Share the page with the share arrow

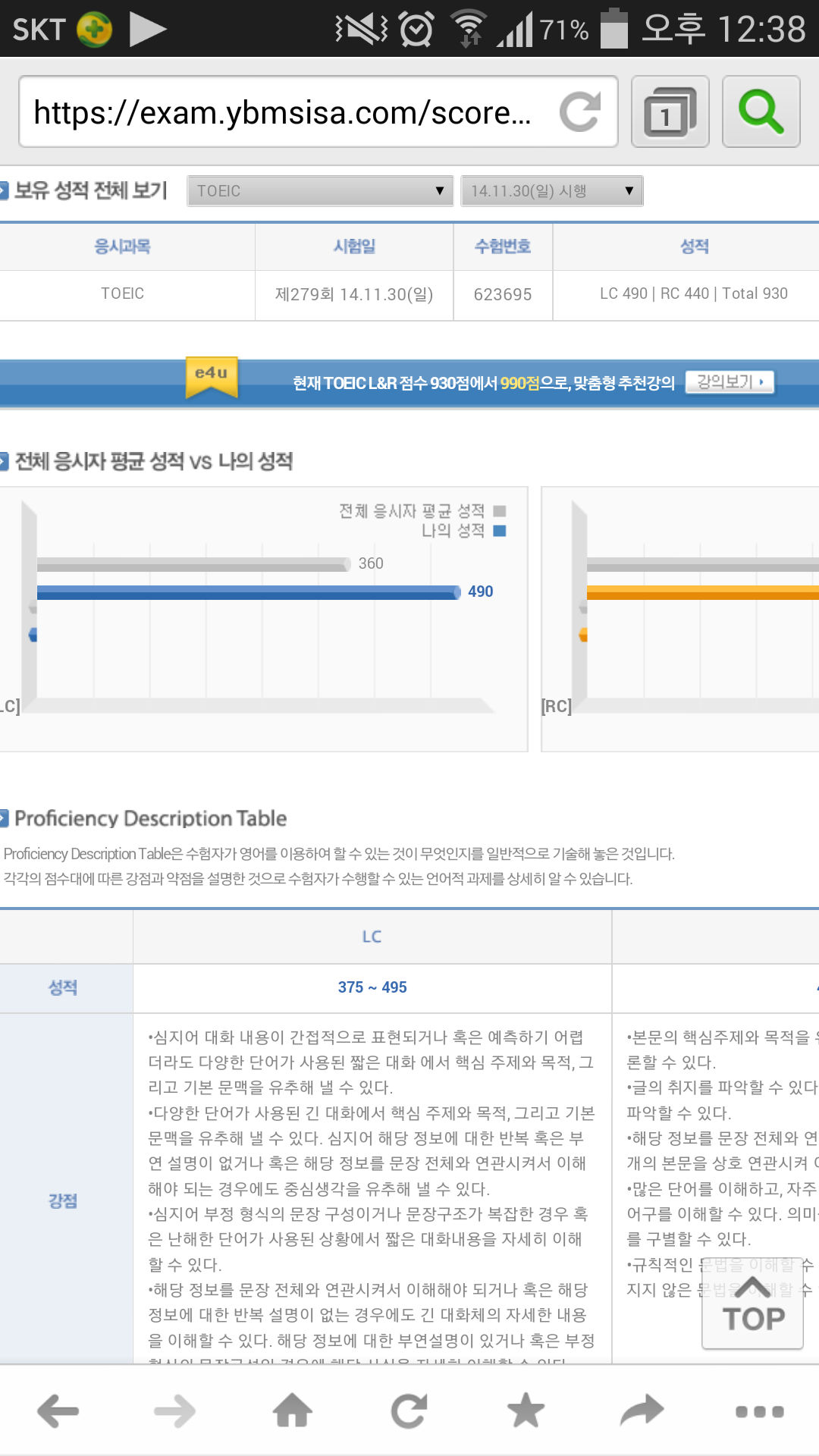pyautogui.click(x=642, y=1411)
